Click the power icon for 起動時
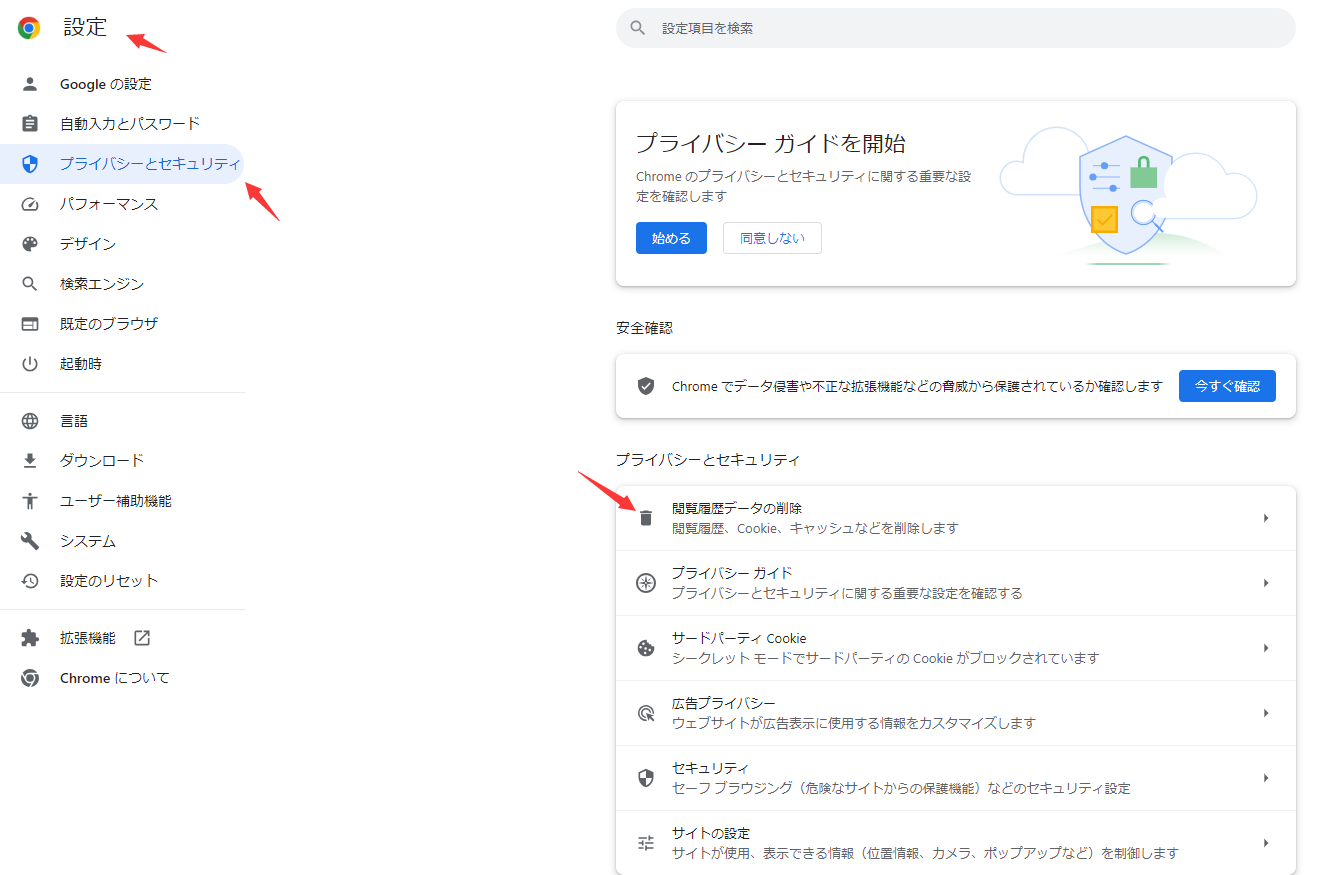 (x=30, y=364)
